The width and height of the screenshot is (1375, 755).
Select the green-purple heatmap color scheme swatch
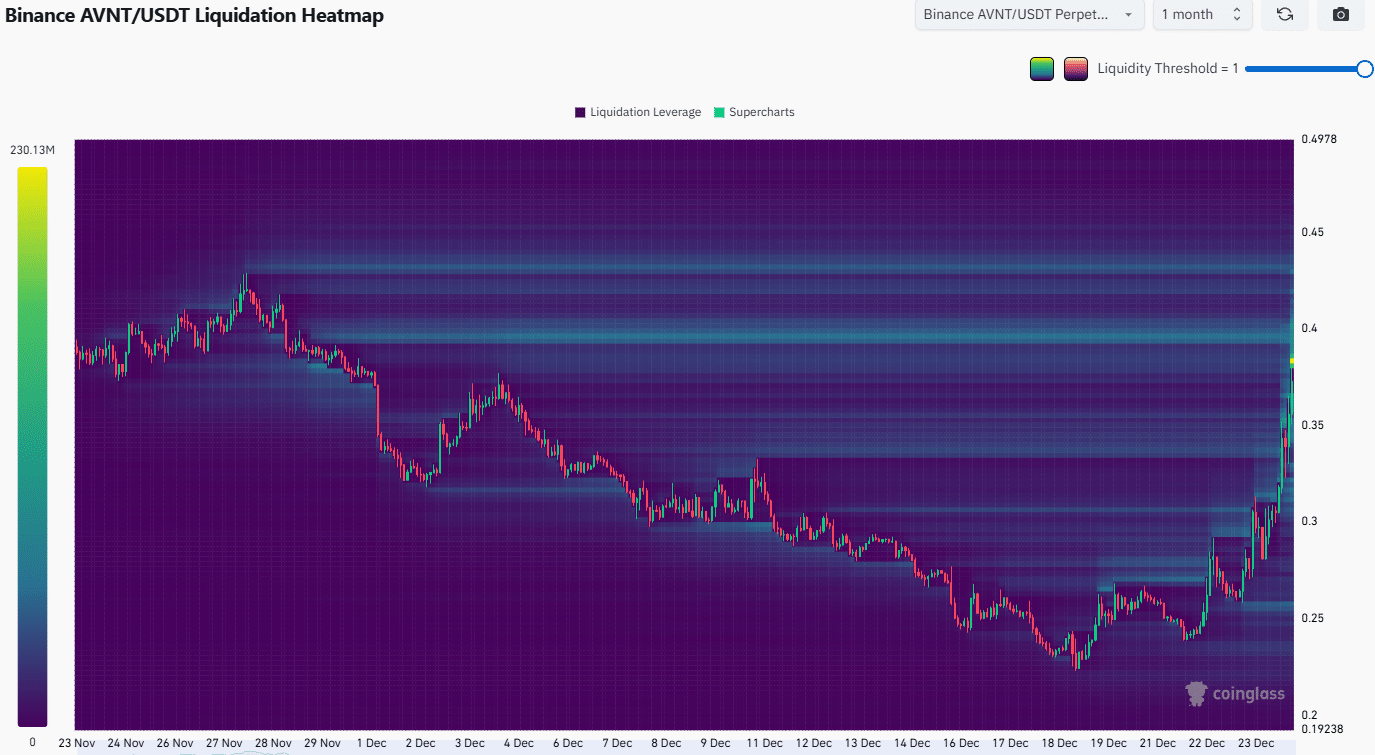1041,68
